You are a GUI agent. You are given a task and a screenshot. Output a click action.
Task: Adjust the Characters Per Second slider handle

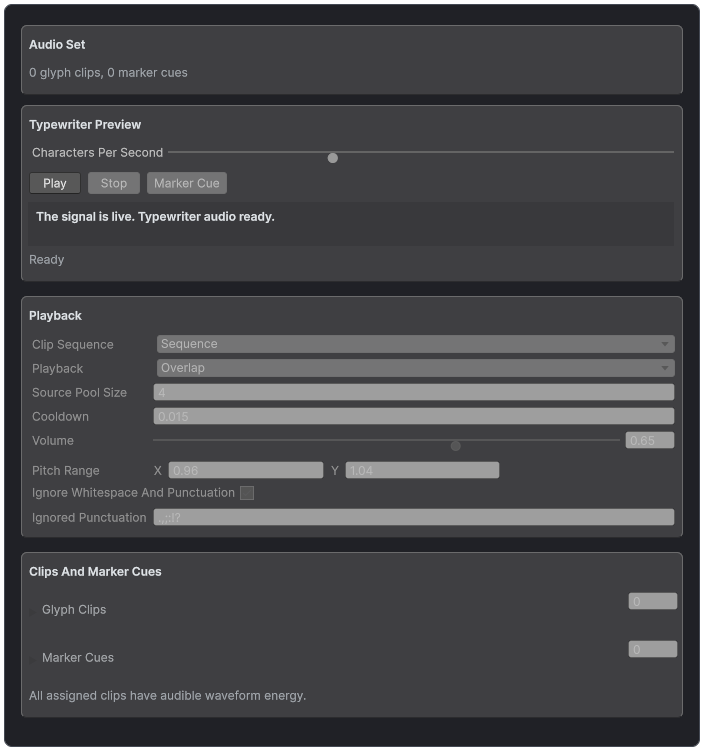click(x=332, y=158)
